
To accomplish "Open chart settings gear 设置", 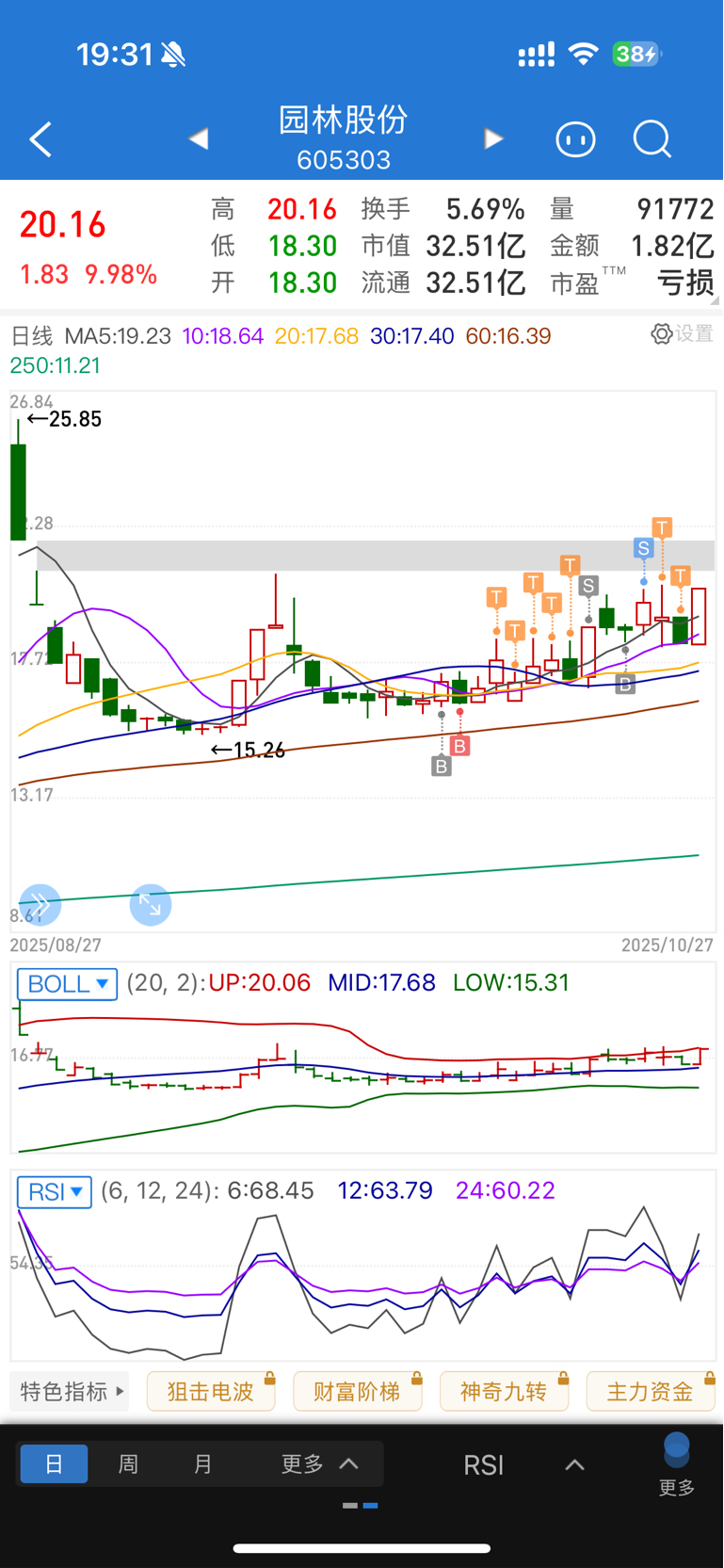I will pos(683,333).
